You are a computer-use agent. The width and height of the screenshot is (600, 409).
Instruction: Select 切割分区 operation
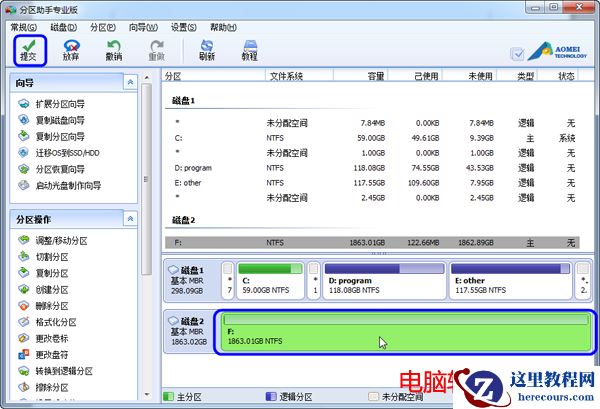[x=43, y=257]
